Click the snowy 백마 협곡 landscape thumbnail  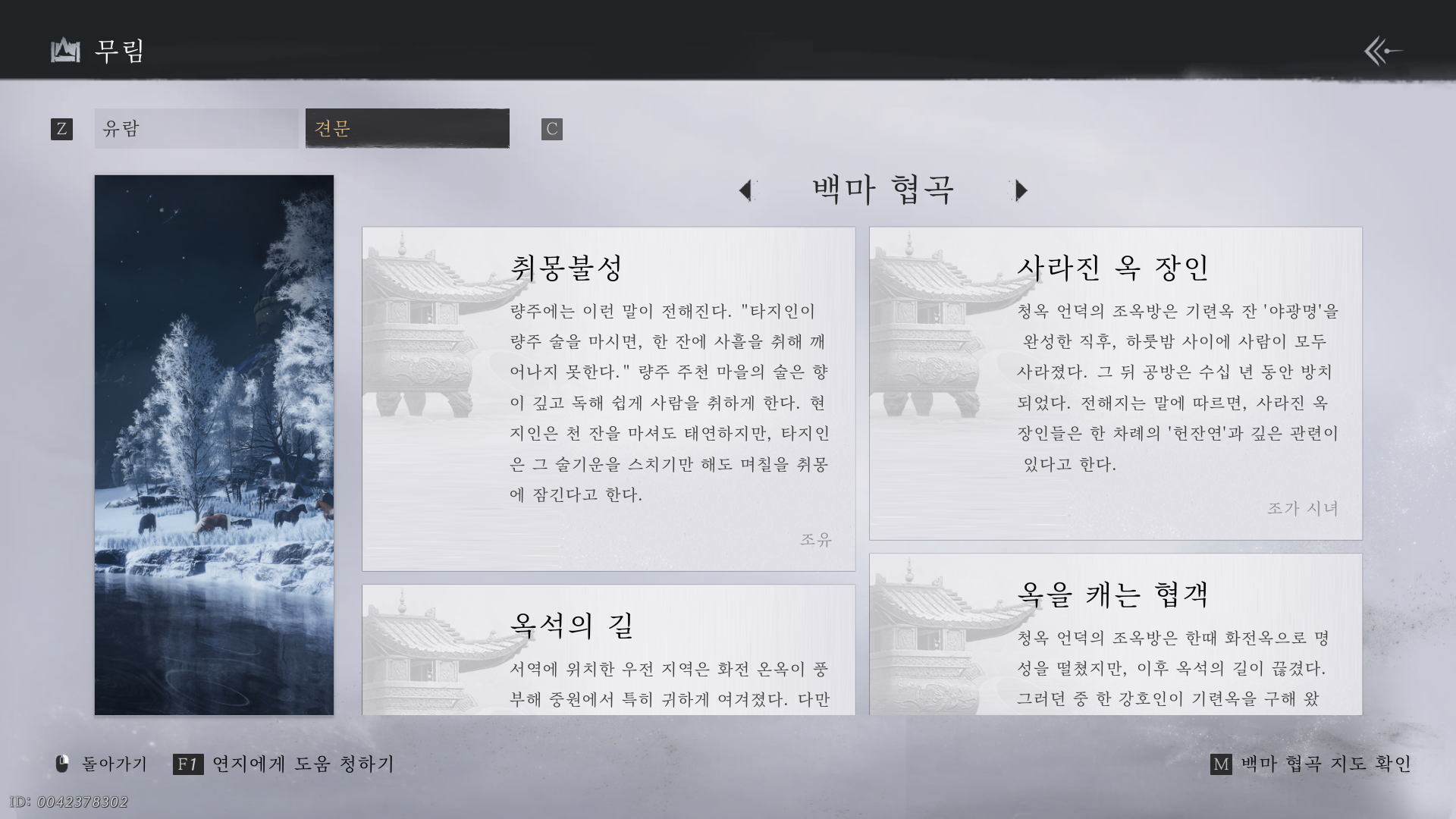click(214, 445)
